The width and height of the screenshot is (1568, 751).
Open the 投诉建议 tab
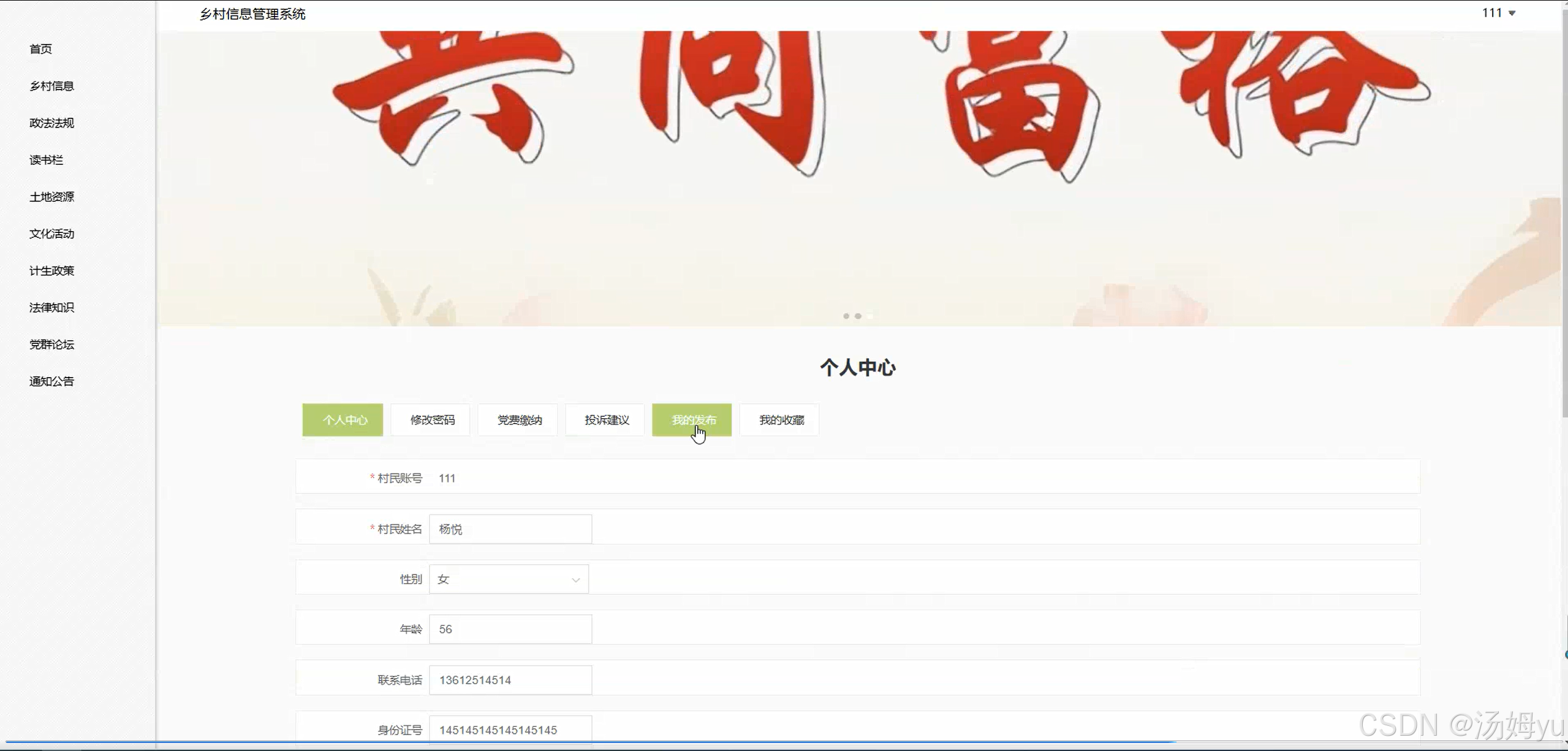pos(606,420)
